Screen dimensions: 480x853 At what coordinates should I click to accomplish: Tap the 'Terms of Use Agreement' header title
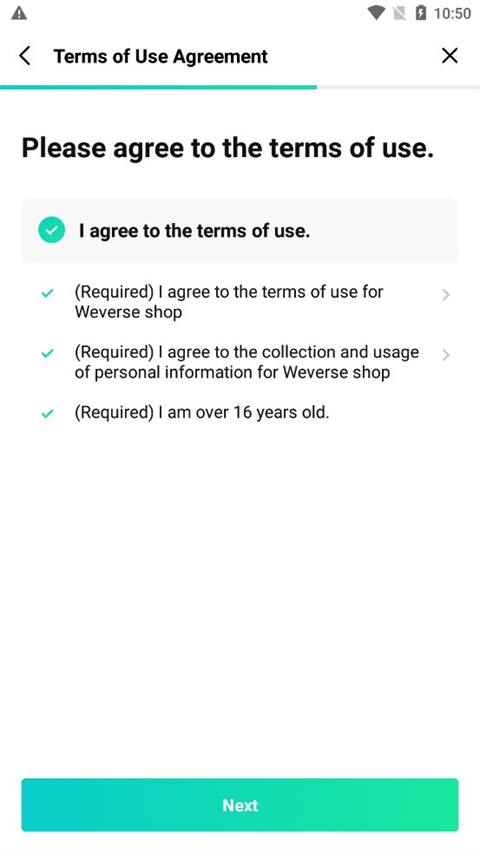point(161,56)
